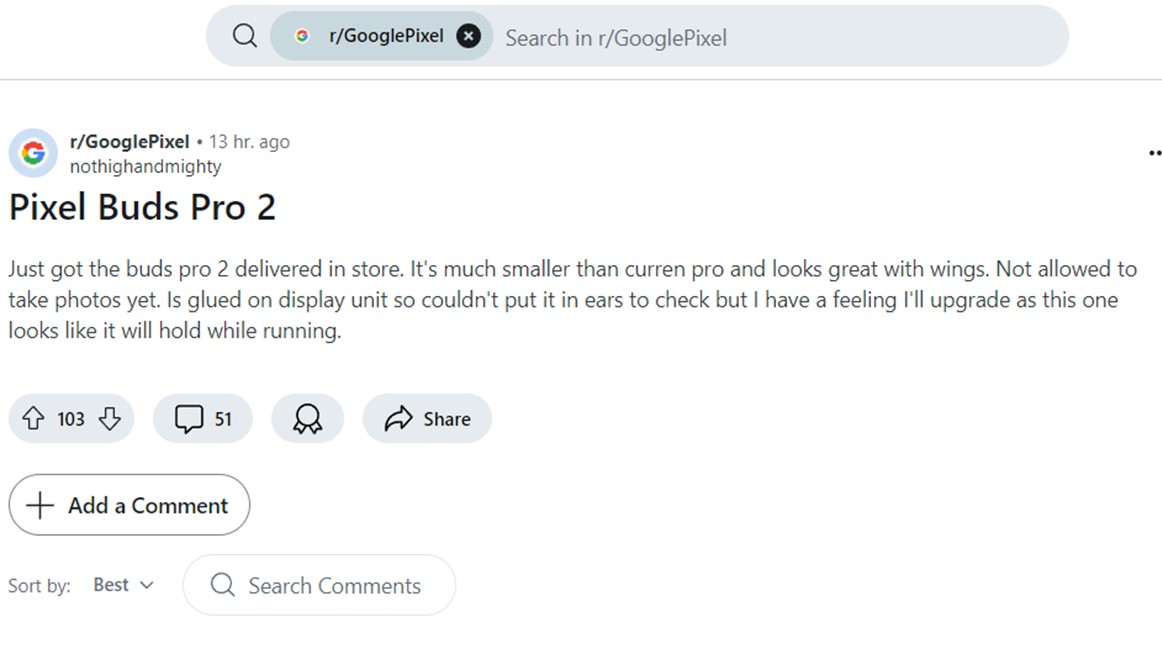Open the 51 comments button

[x=203, y=419]
